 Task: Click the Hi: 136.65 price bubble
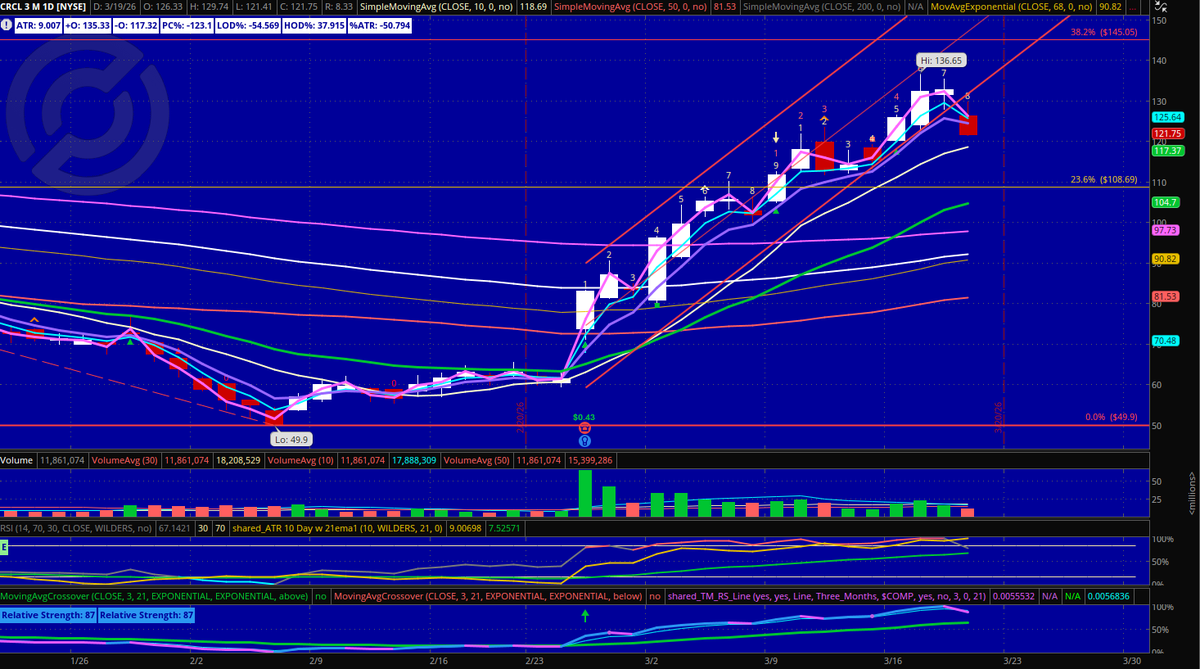941,60
